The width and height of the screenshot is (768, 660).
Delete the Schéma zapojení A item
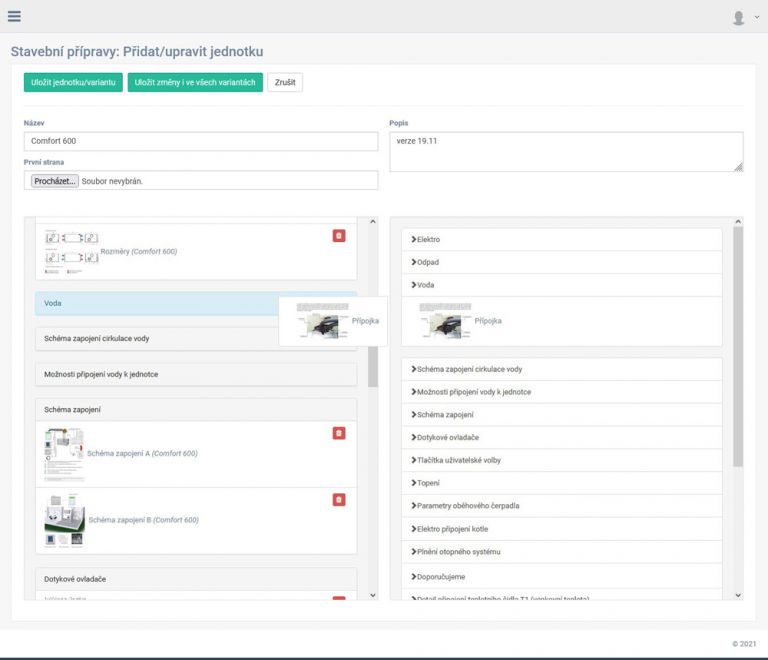pos(338,433)
